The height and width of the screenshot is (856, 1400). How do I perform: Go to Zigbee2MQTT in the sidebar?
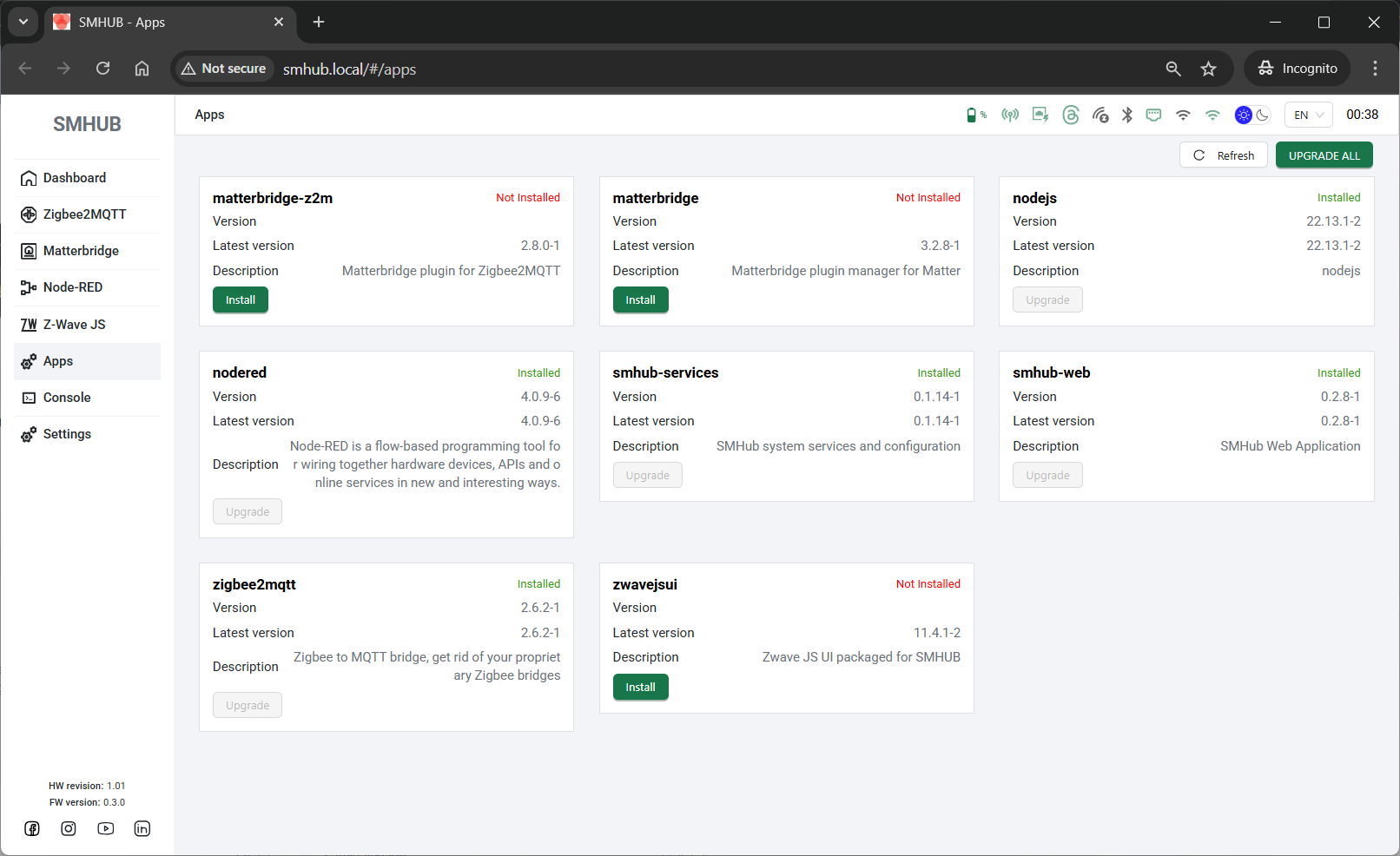pos(84,214)
